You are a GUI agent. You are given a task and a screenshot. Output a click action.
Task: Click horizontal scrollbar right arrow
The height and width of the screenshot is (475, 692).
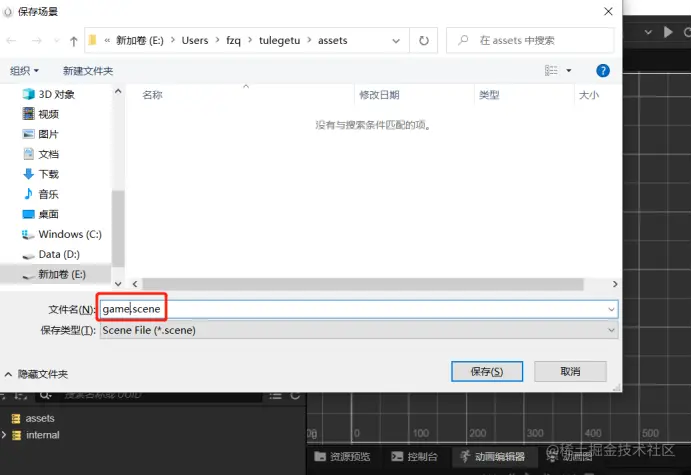pyautogui.click(x=615, y=284)
